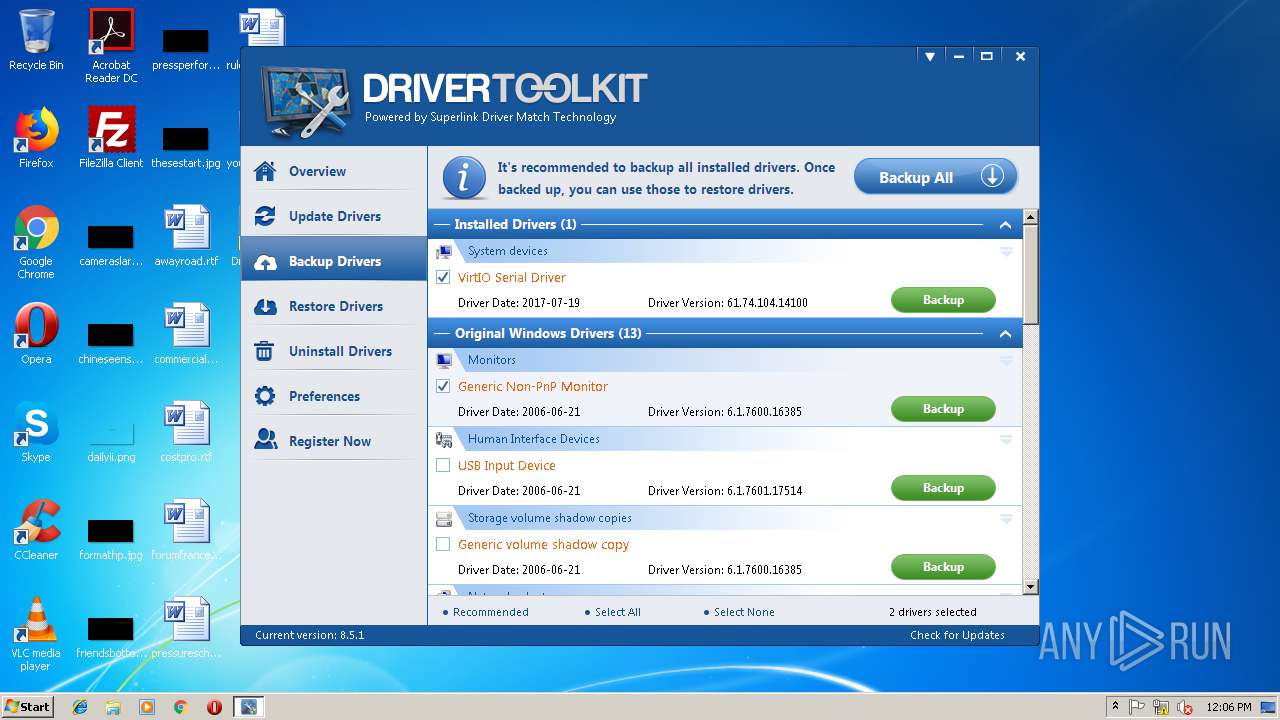Screen dimensions: 1280x720
Task: Select the FileZilla Client desktop icon
Action: (x=111, y=138)
